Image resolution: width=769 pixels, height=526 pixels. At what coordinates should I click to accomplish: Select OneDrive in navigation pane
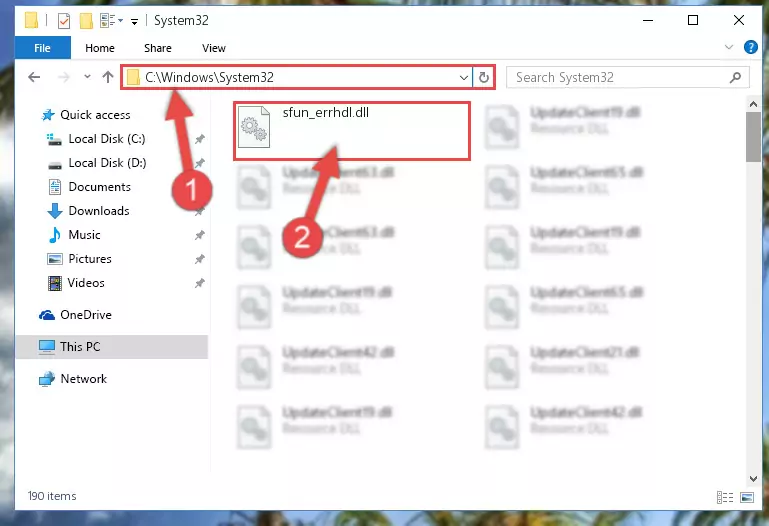click(85, 315)
